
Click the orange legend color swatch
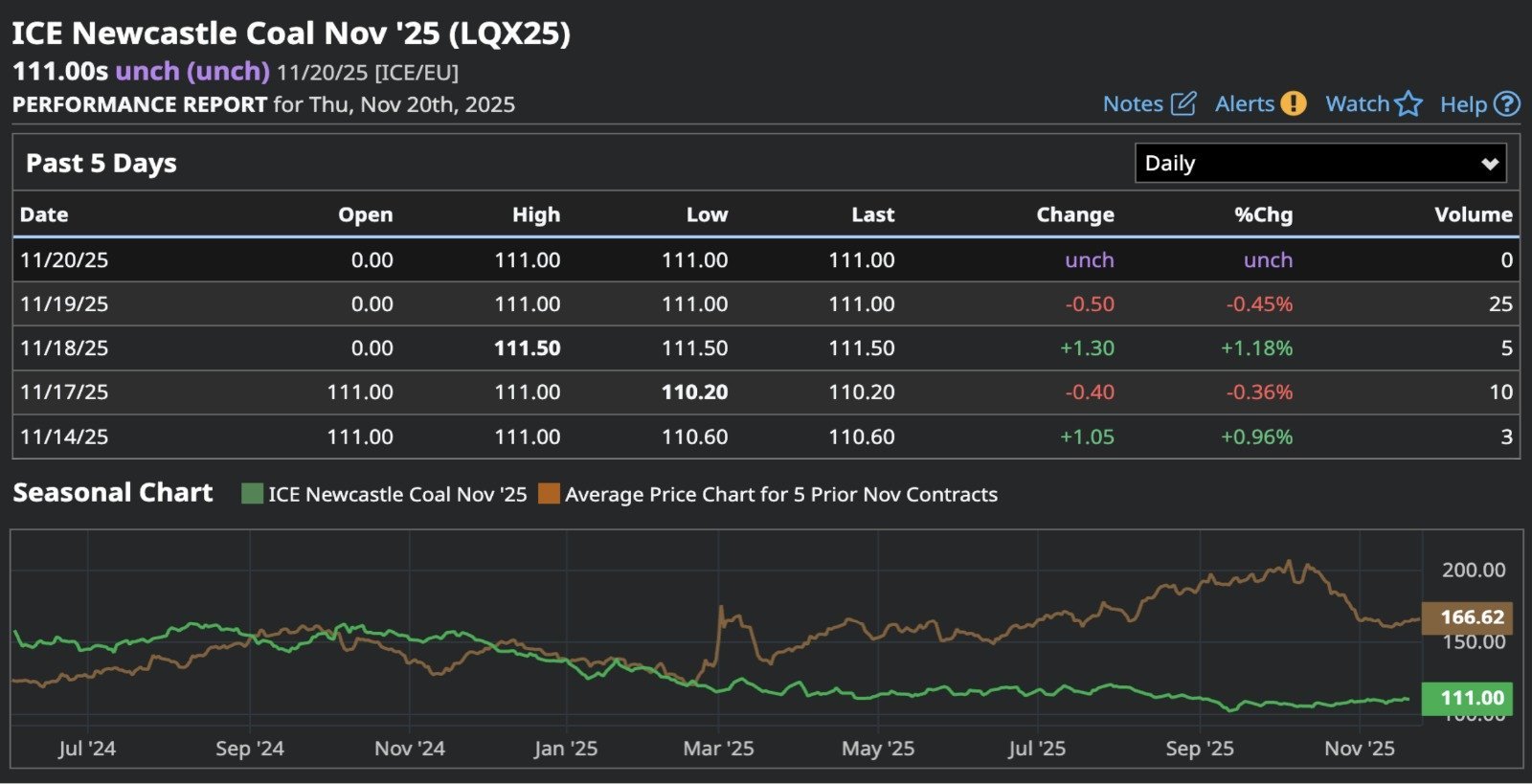tap(549, 494)
